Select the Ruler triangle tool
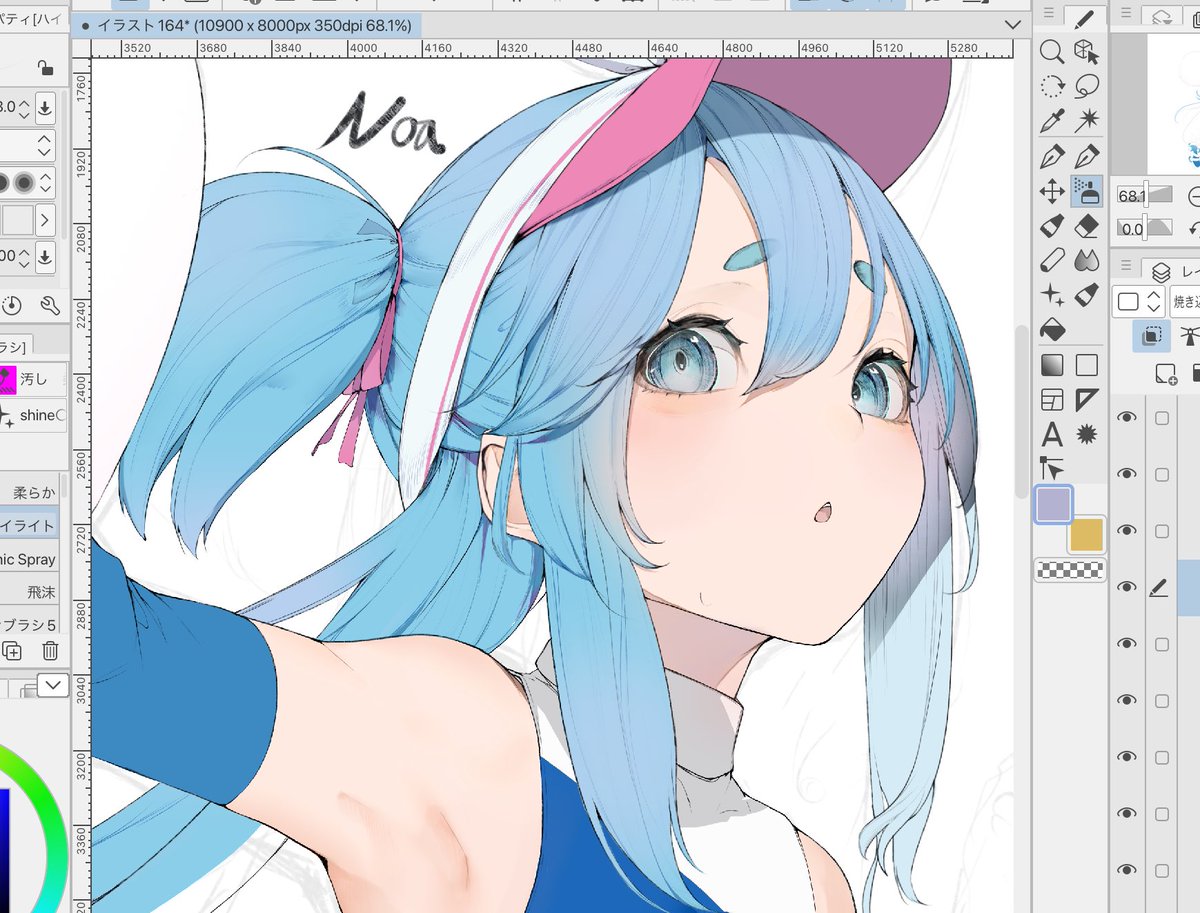This screenshot has width=1200, height=913. coord(1086,400)
